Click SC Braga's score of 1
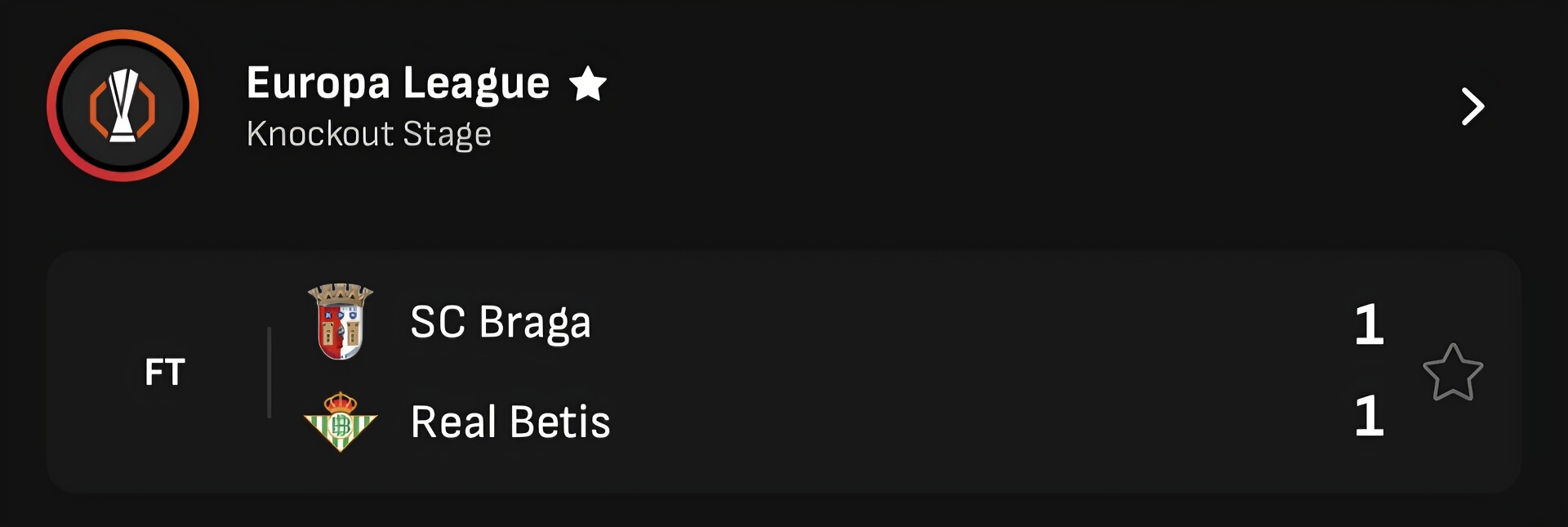The width and height of the screenshot is (1568, 527). [1369, 324]
